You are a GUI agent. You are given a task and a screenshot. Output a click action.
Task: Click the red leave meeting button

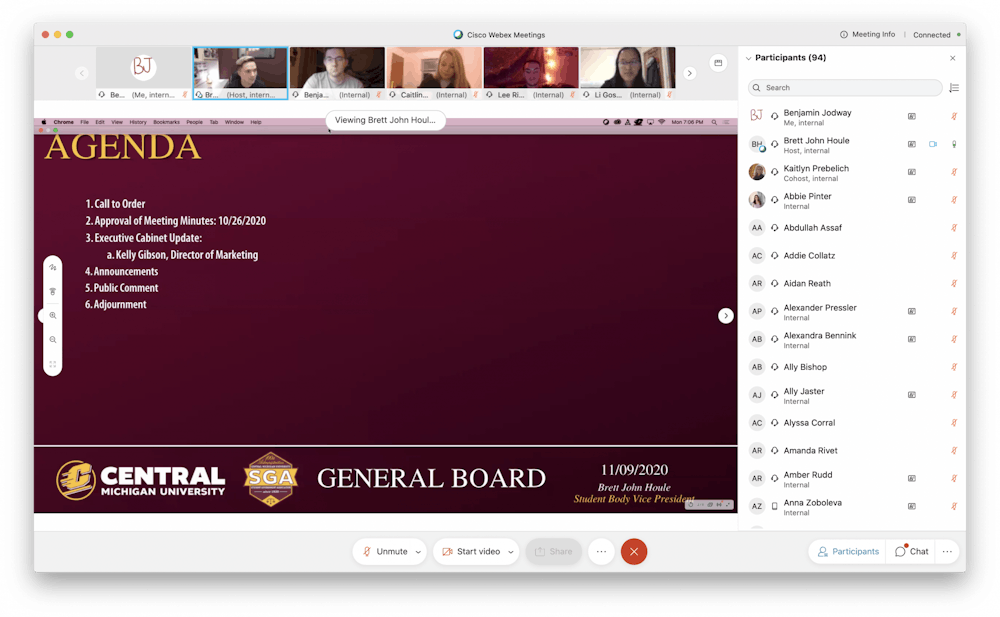[633, 551]
